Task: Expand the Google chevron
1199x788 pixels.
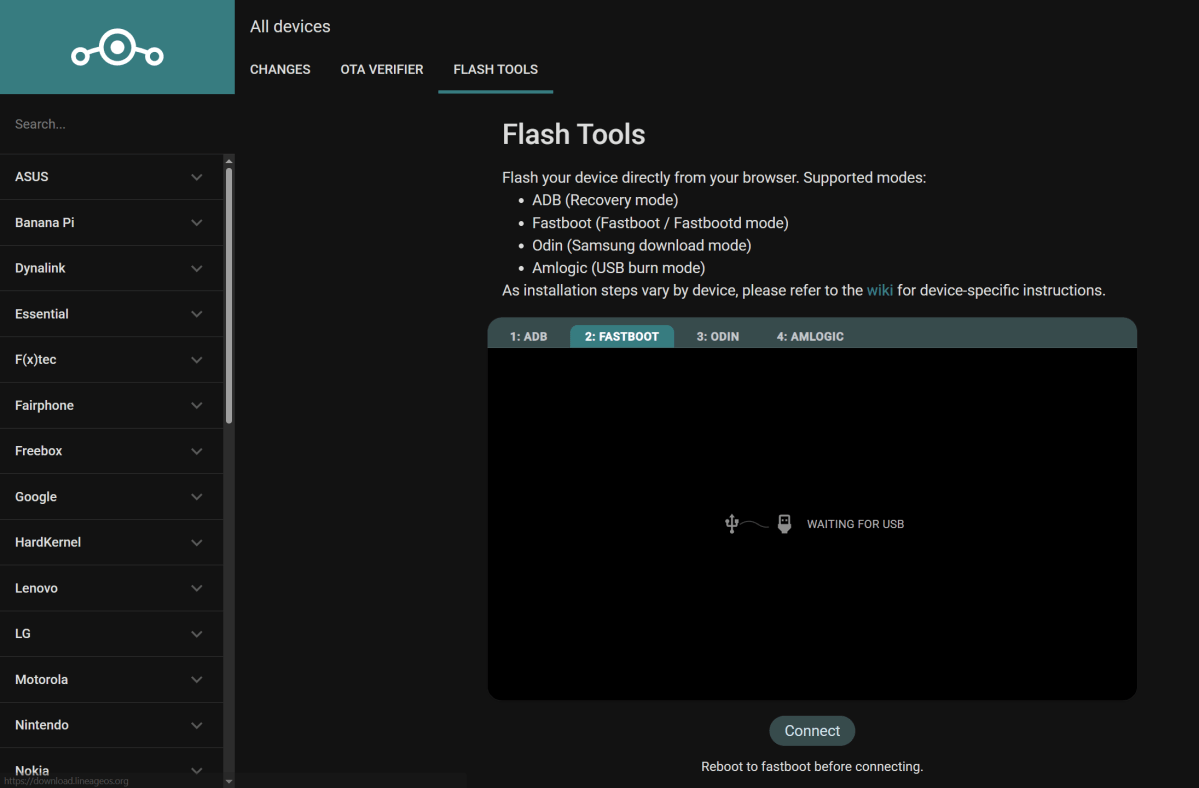Action: click(197, 497)
